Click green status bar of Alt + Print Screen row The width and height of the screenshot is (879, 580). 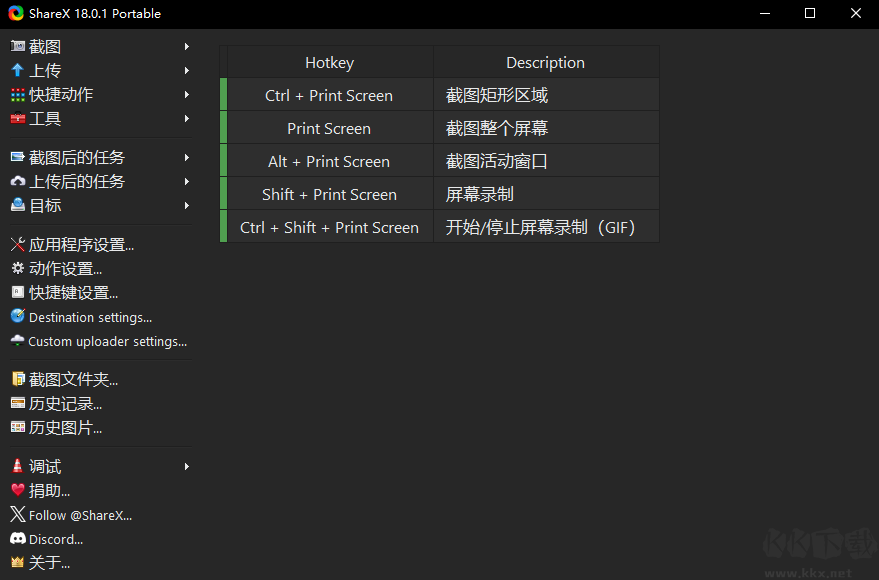(224, 160)
